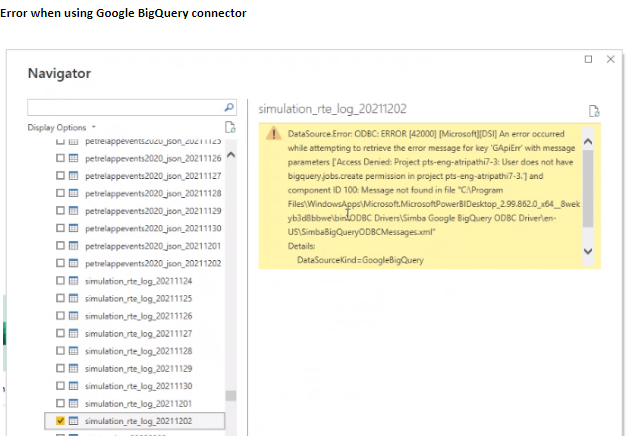635x436 pixels.
Task: Open the Display Options dropdown
Action: [62, 128]
